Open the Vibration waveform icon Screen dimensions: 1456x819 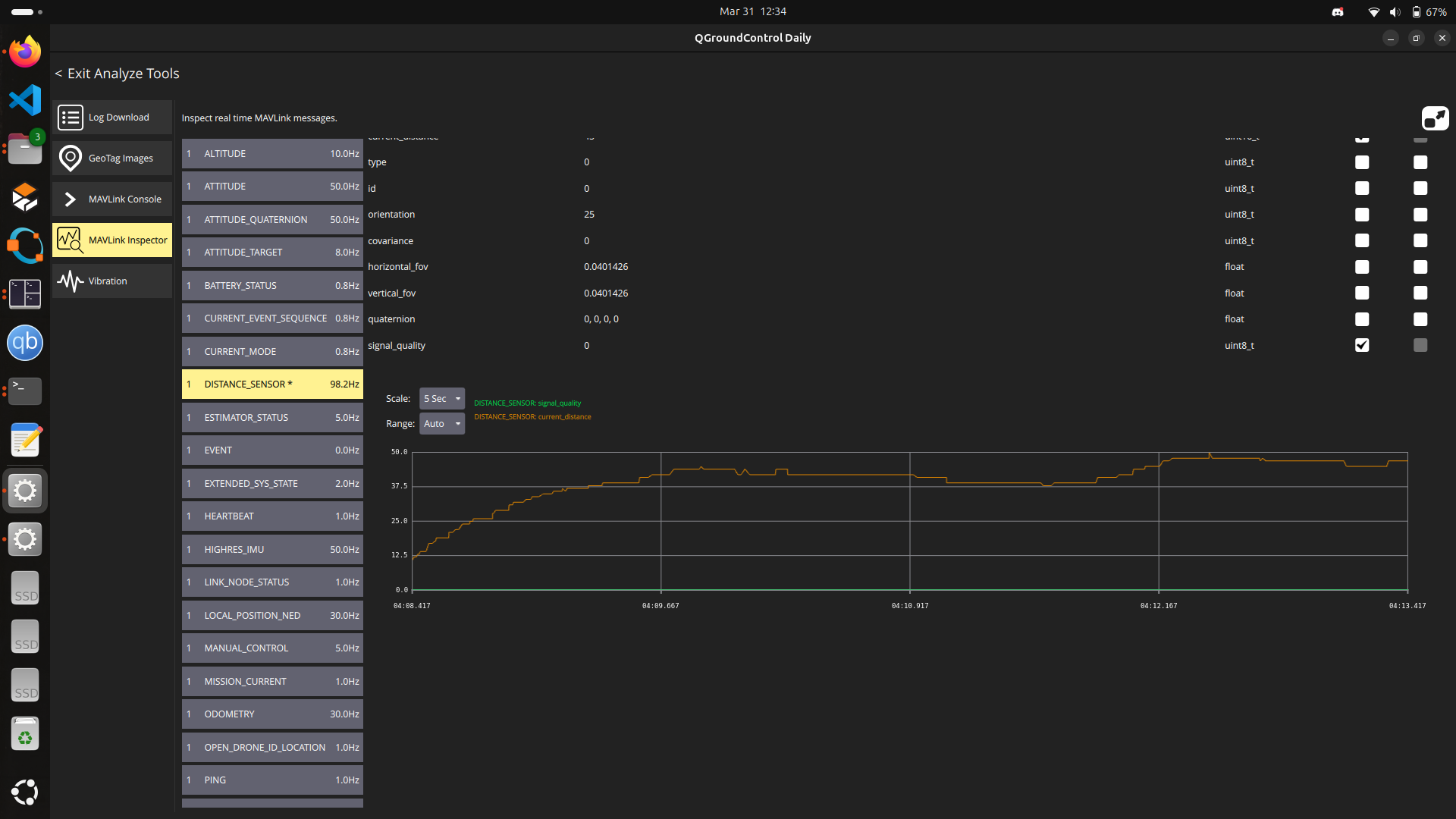tap(71, 281)
